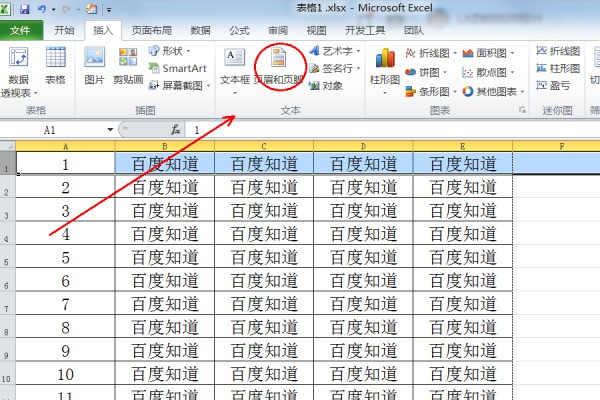600x400 pixels.
Task: Select column F header
Action: tap(556, 146)
